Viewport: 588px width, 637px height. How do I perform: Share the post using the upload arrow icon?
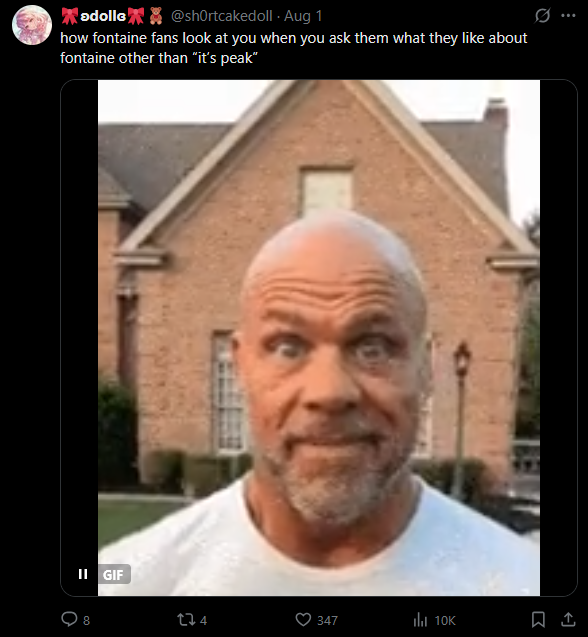568,620
